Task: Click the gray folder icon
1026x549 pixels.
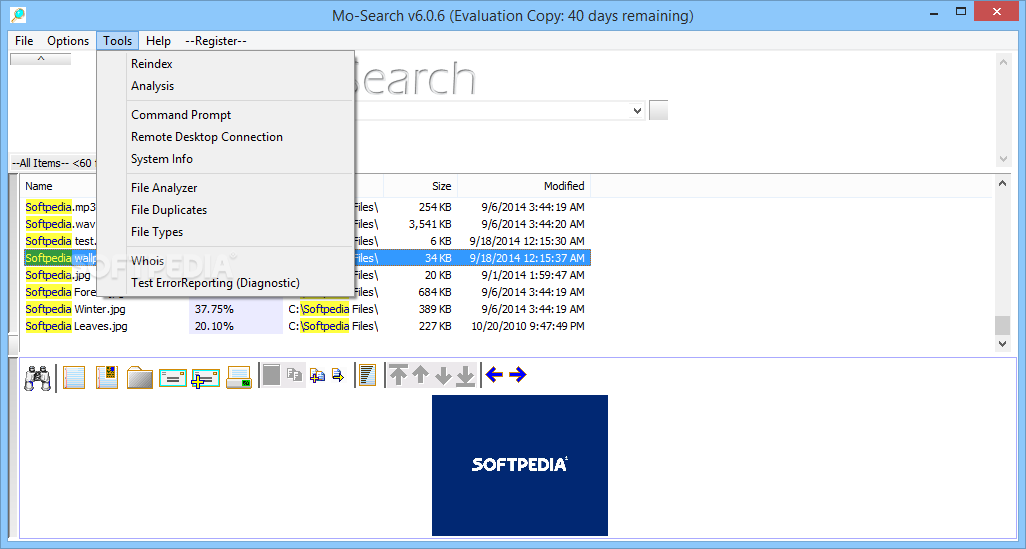Action: (x=139, y=378)
